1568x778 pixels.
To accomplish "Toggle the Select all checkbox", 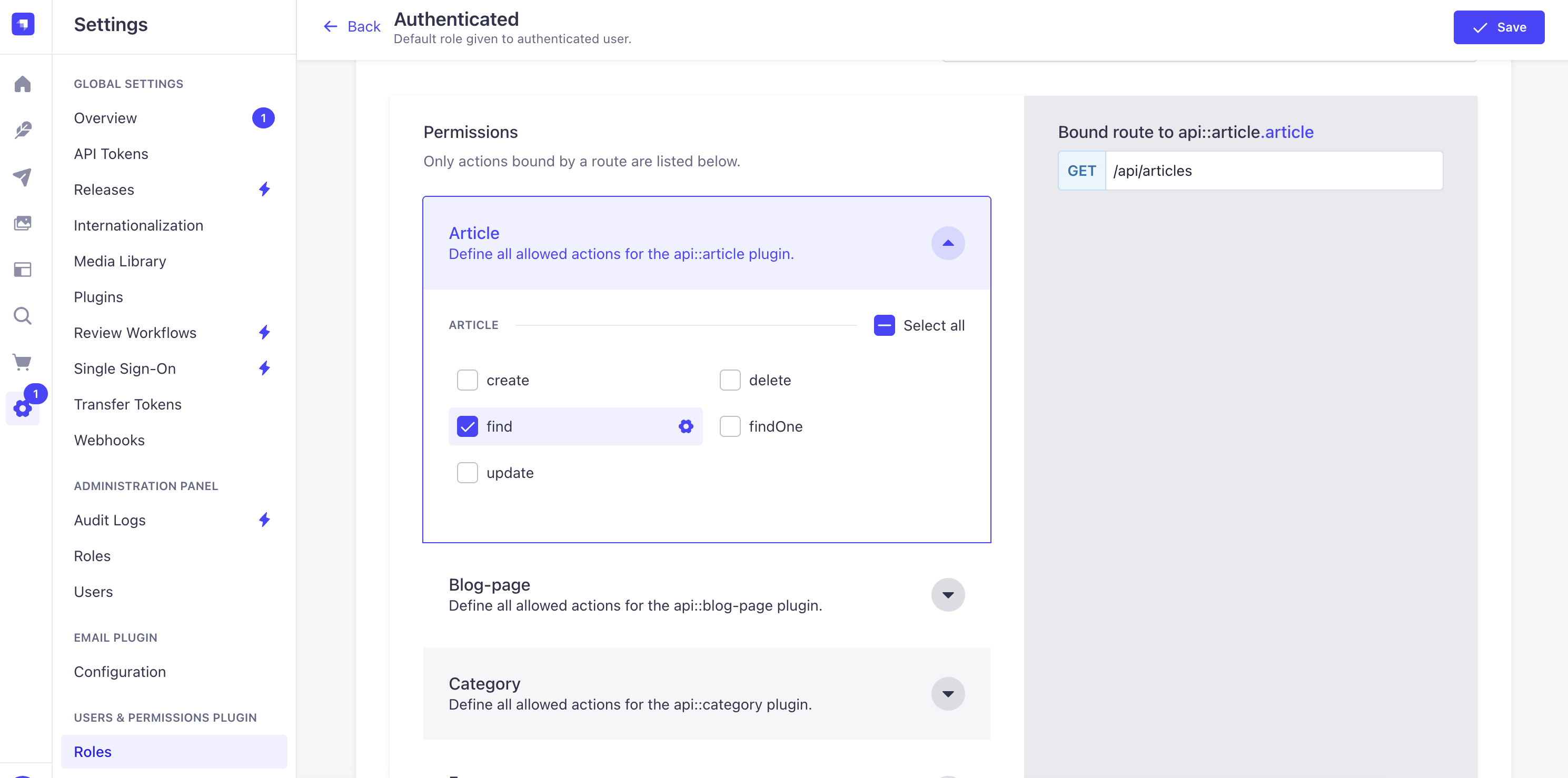I will [884, 325].
